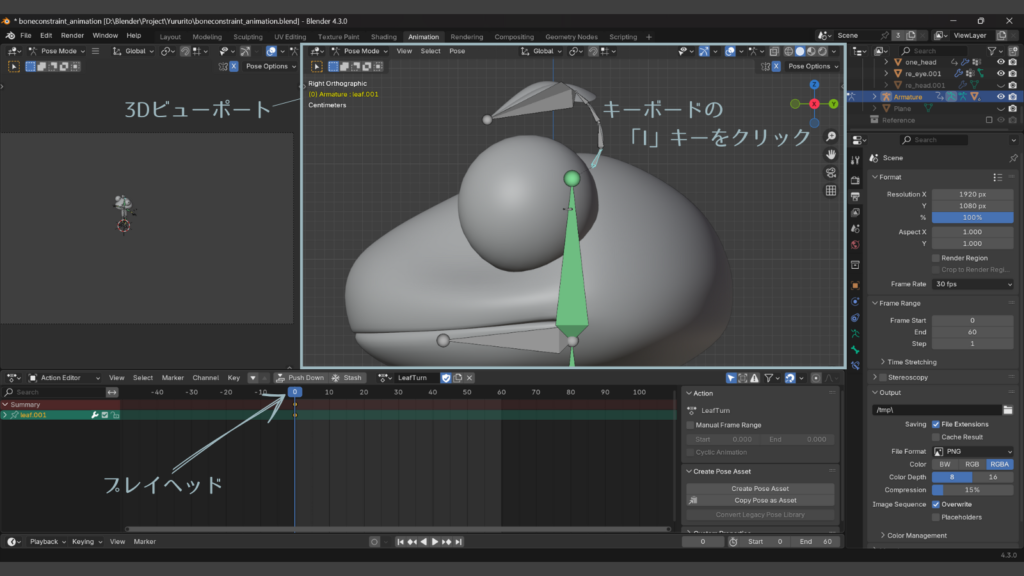Collapse the Format panel
The height and width of the screenshot is (576, 1024).
pos(875,177)
